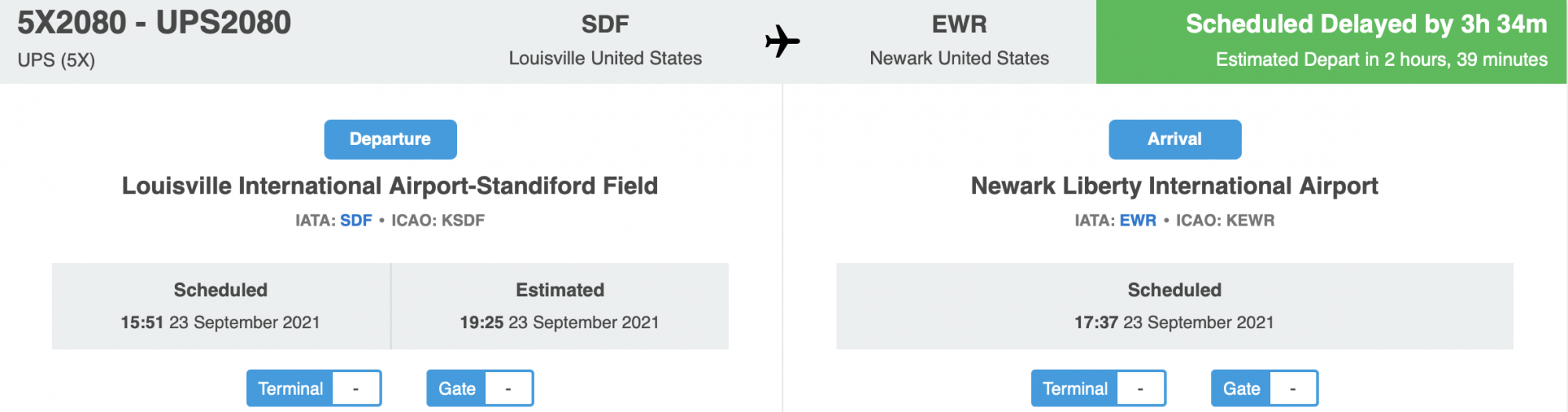Click the estimated departure time 19:25
The image size is (1568, 412).
[x=481, y=323]
